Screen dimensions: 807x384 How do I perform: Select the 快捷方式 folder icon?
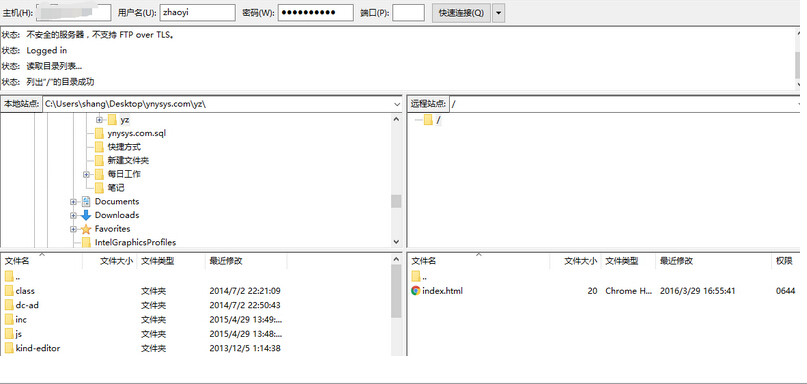coord(99,147)
